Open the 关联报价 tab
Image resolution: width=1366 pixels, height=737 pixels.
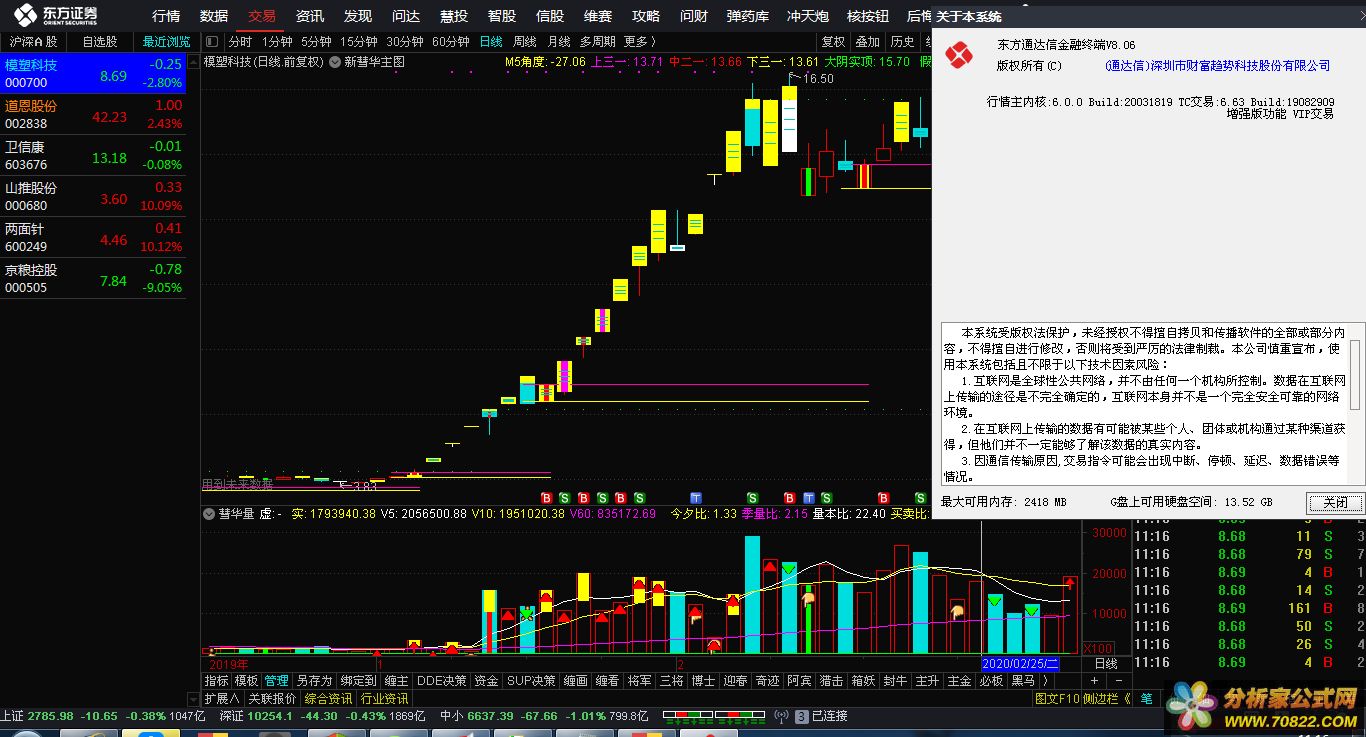point(272,699)
